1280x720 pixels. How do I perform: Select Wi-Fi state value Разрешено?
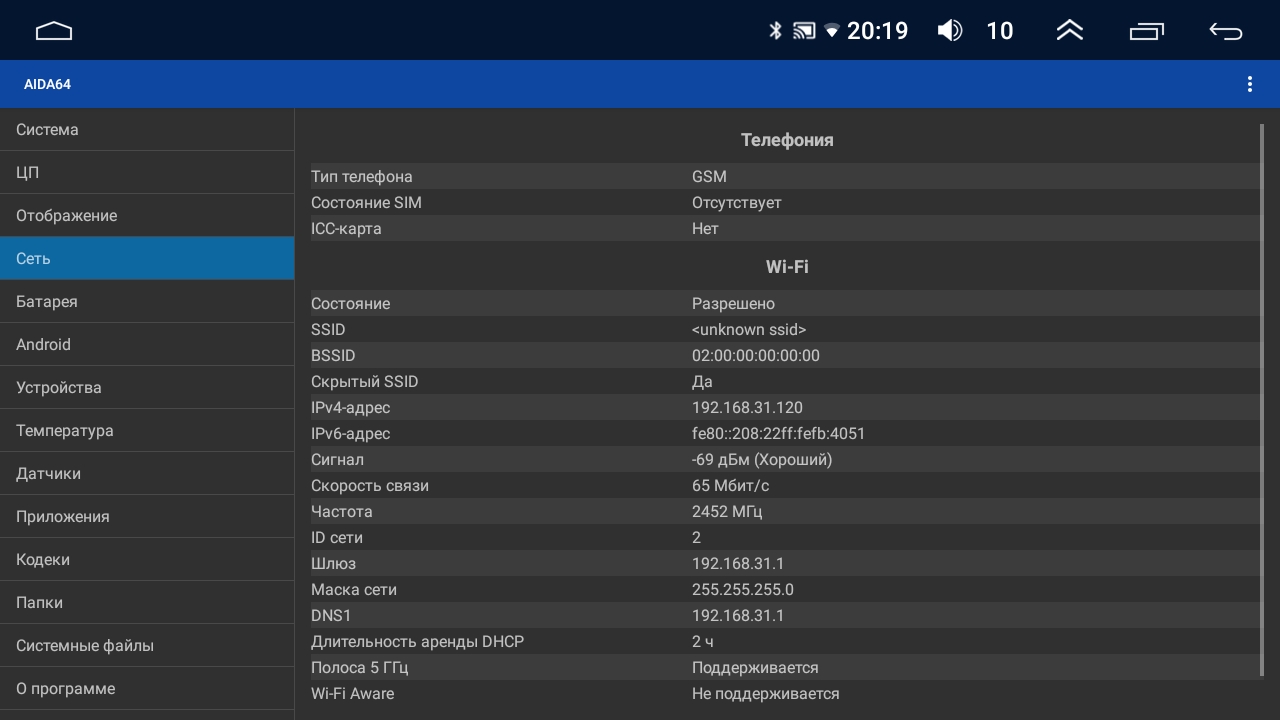(x=733, y=304)
